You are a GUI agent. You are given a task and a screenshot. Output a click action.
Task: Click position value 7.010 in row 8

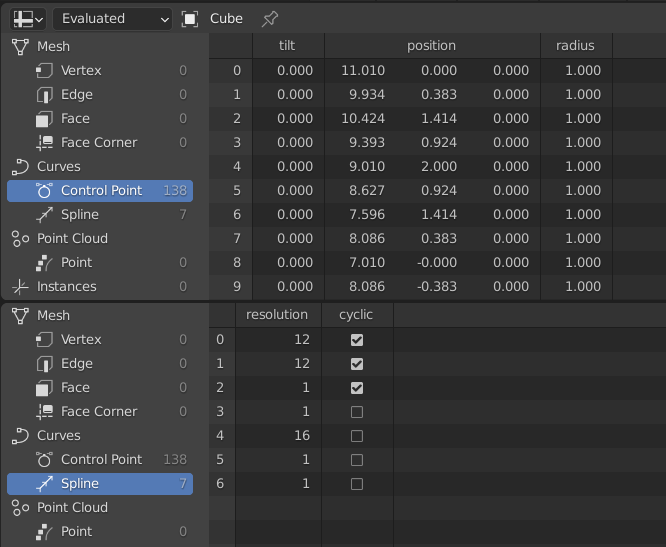[367, 262]
